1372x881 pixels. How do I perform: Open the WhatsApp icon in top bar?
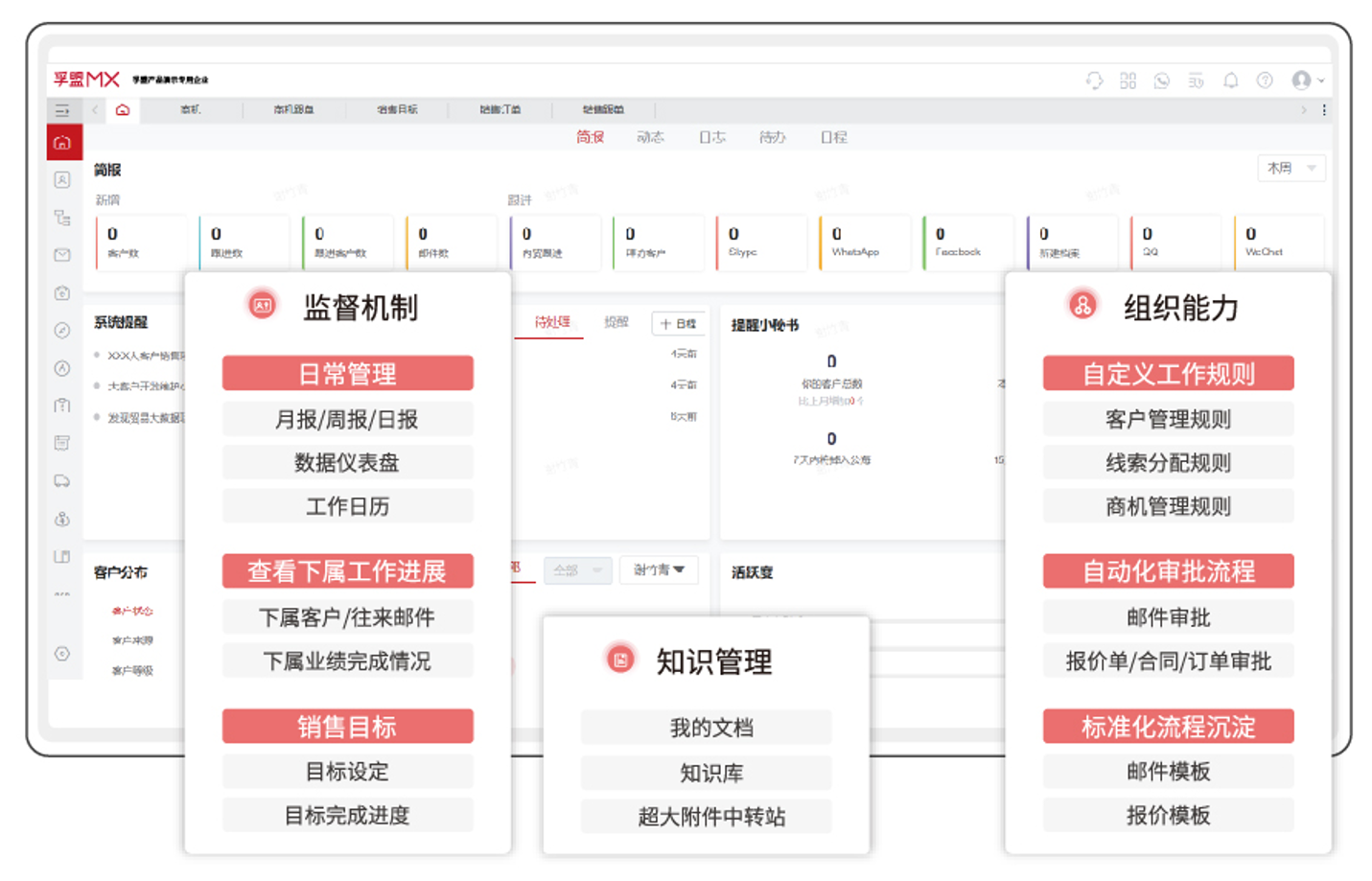click(1162, 81)
